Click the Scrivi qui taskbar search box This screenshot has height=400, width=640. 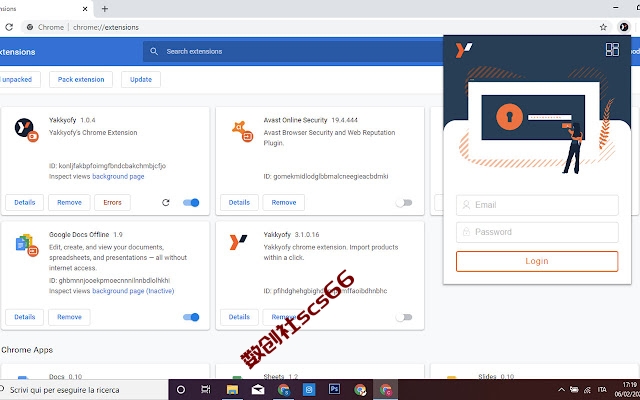tap(83, 390)
